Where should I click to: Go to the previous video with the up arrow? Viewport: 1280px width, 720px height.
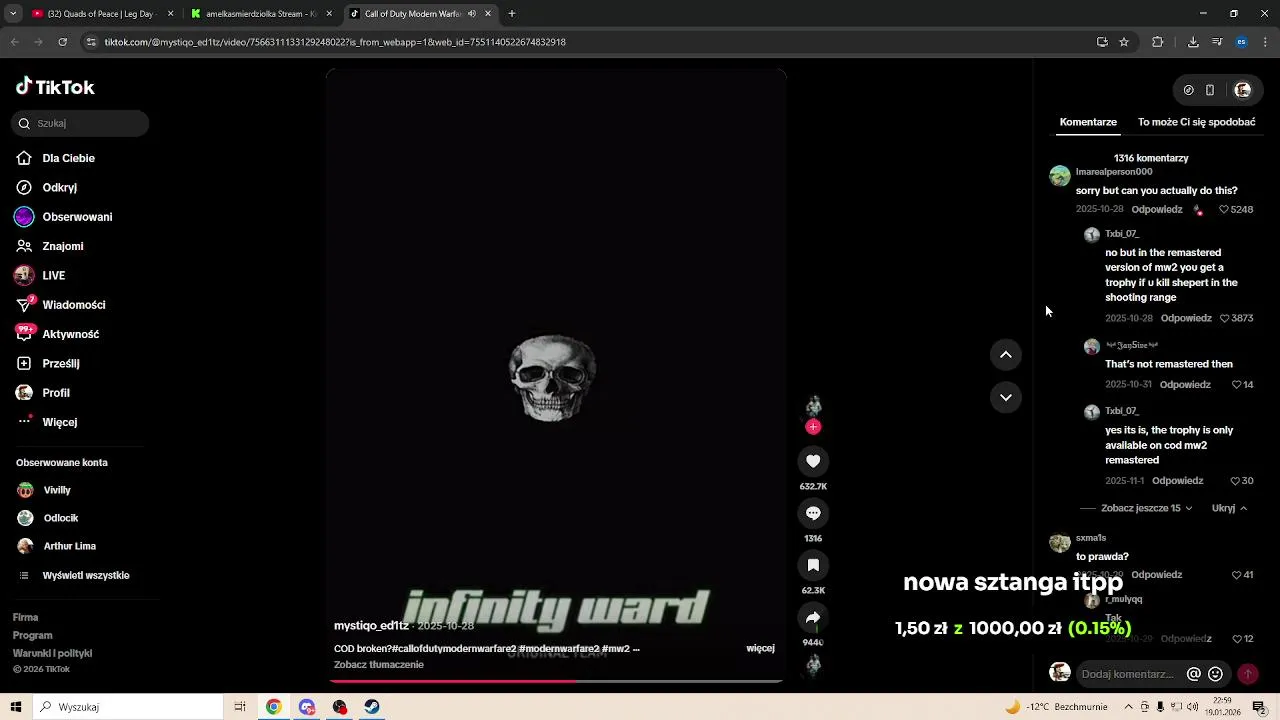(x=1006, y=355)
